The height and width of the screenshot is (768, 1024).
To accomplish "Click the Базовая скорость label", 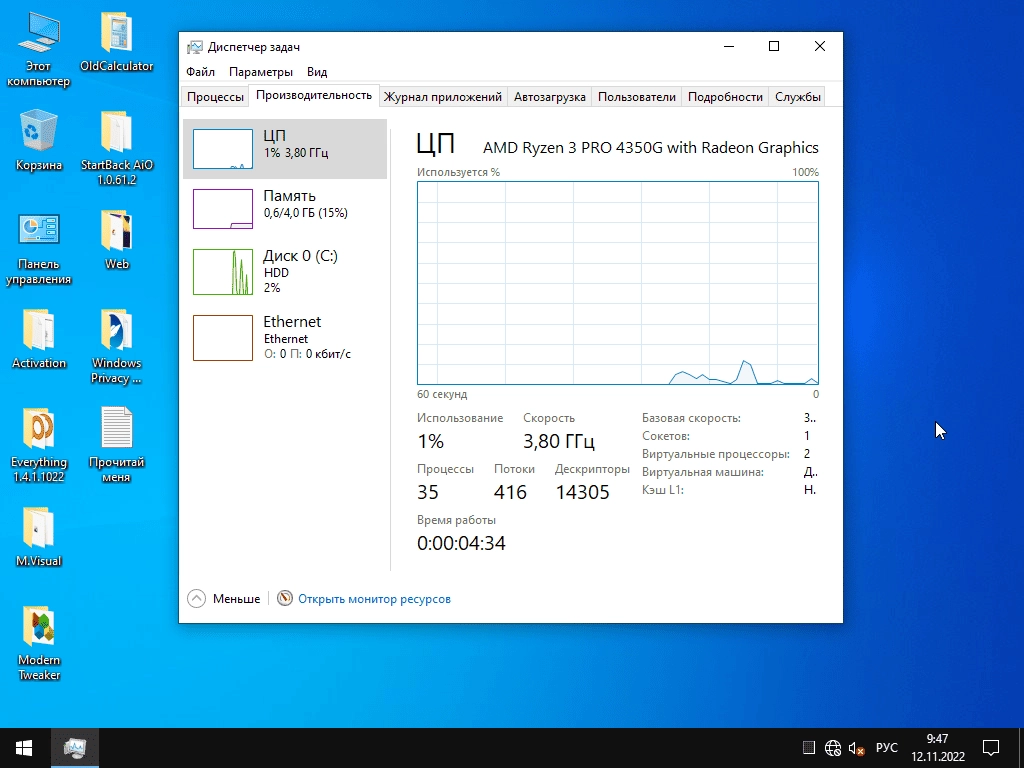I will (x=691, y=418).
